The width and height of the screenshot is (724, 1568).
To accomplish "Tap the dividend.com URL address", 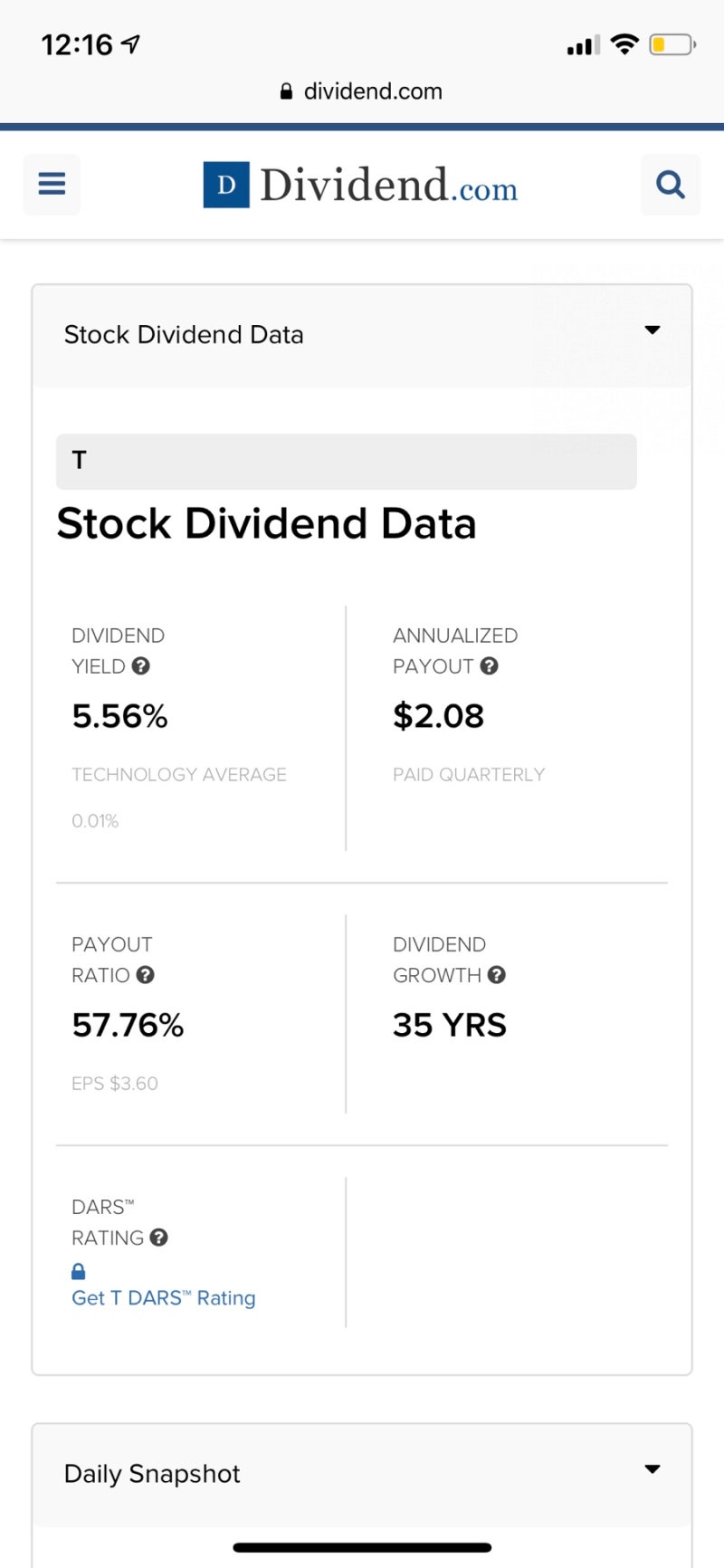I will pos(373,91).
